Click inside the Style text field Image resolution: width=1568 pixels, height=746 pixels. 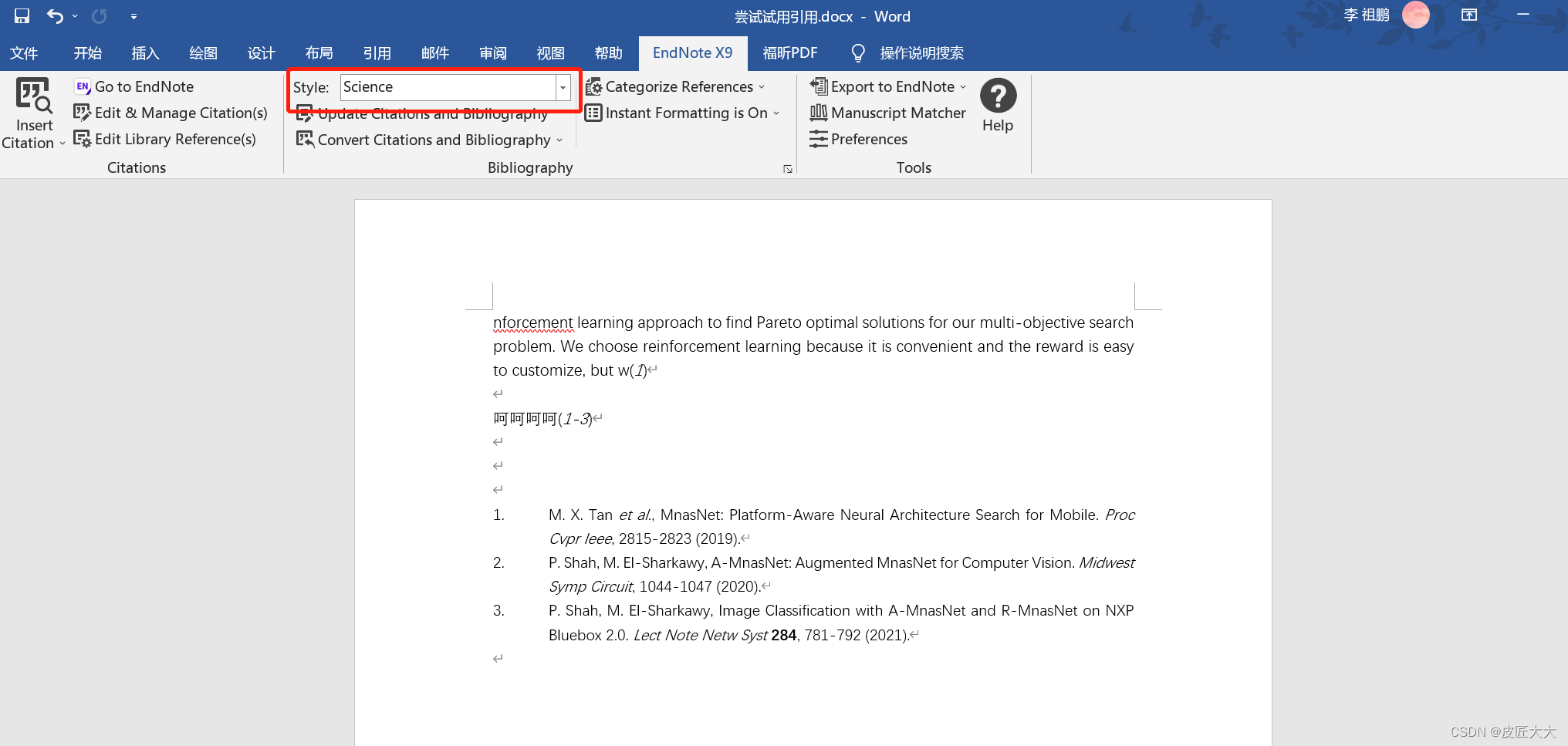coord(448,87)
